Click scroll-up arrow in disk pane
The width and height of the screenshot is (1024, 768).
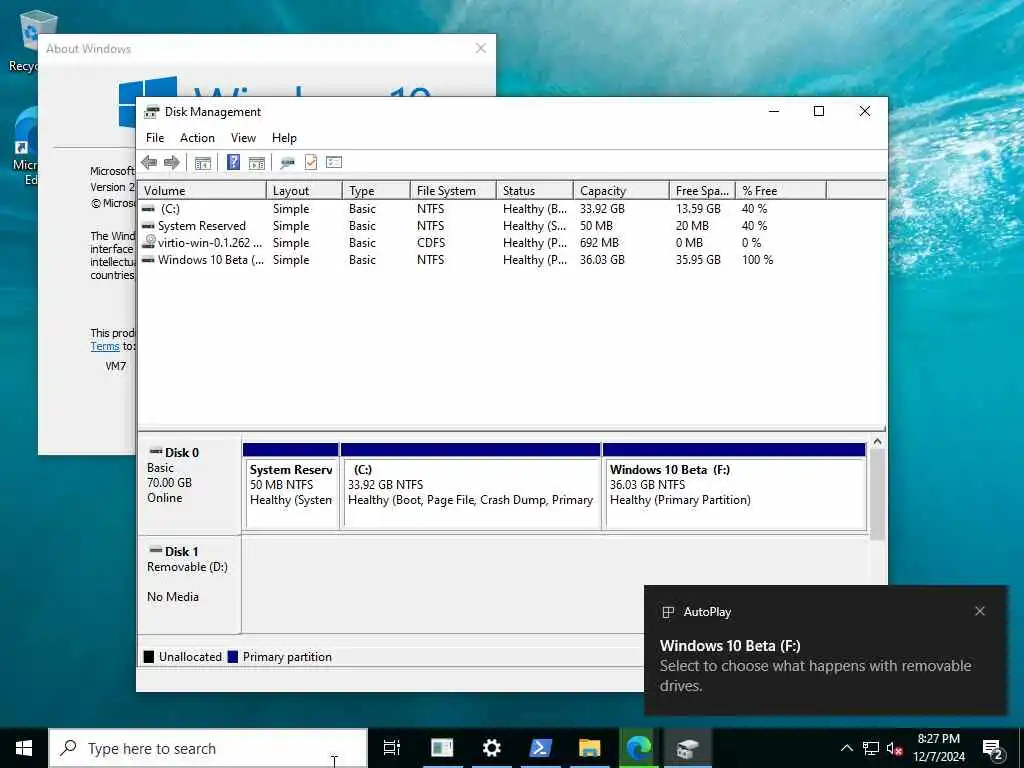[x=877, y=441]
